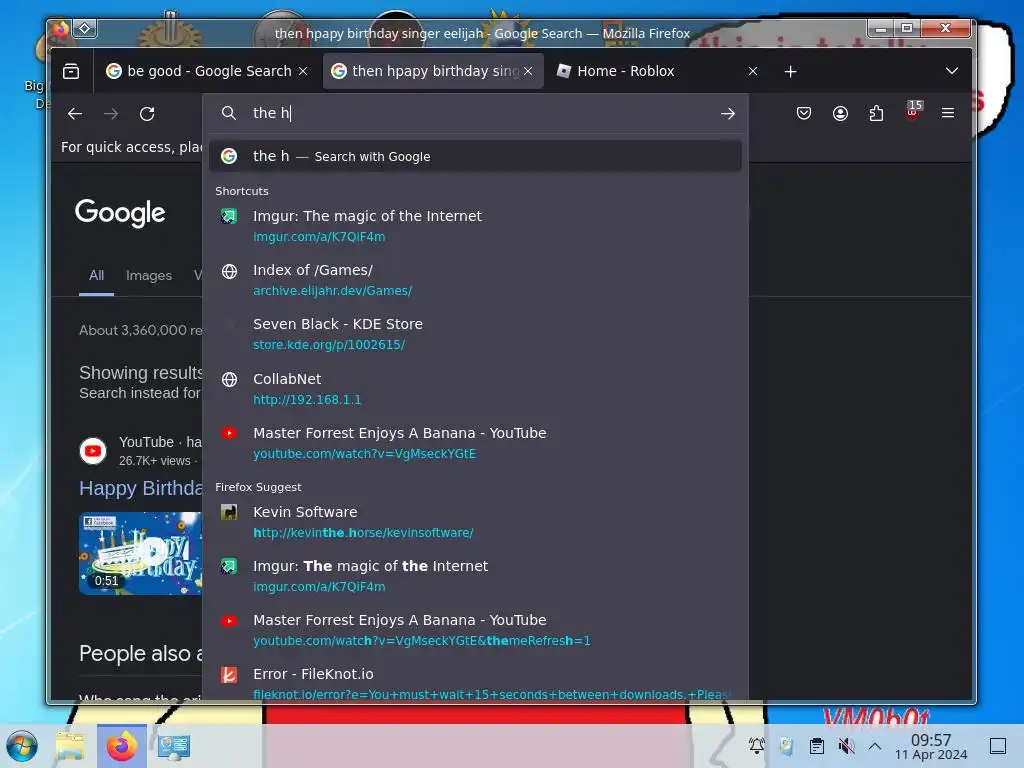Open Master Forrest shortcut under Shortcuts

pyautogui.click(x=475, y=443)
